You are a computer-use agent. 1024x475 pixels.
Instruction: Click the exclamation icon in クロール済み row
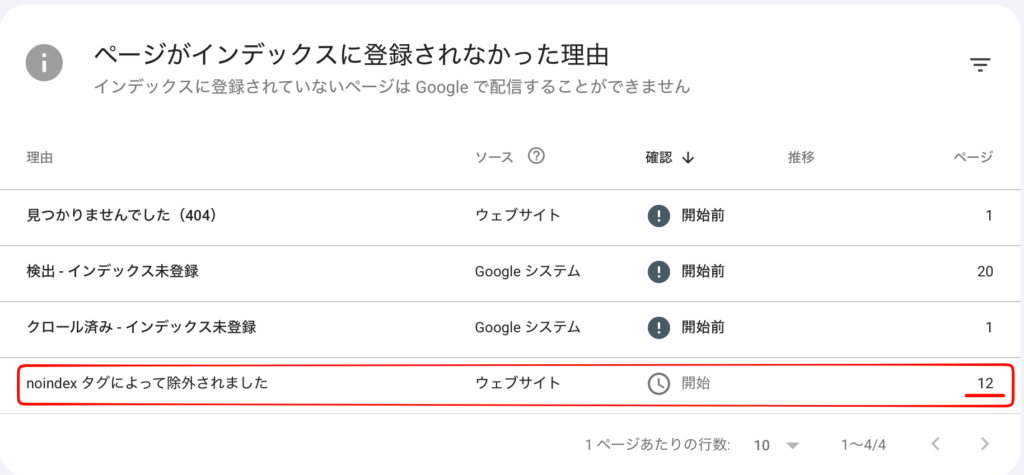click(x=659, y=327)
